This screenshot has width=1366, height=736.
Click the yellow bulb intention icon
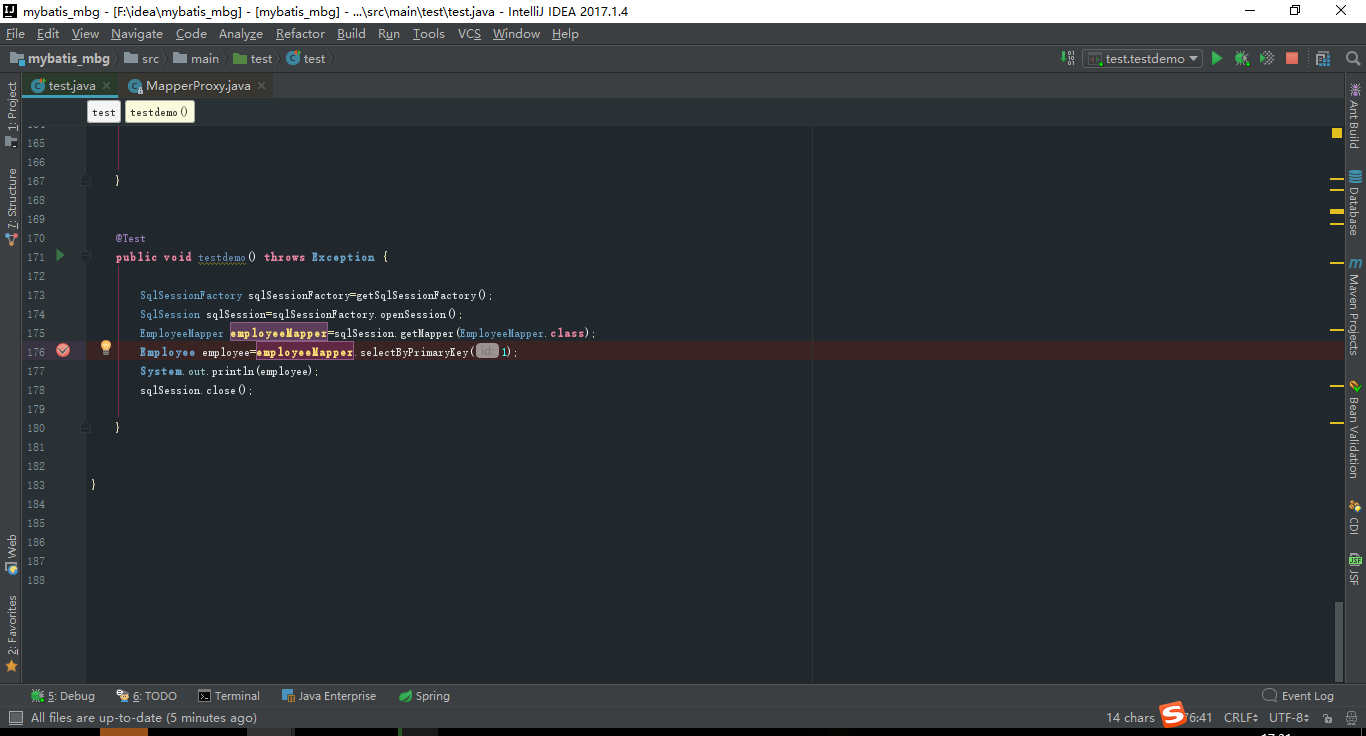[x=105, y=346]
